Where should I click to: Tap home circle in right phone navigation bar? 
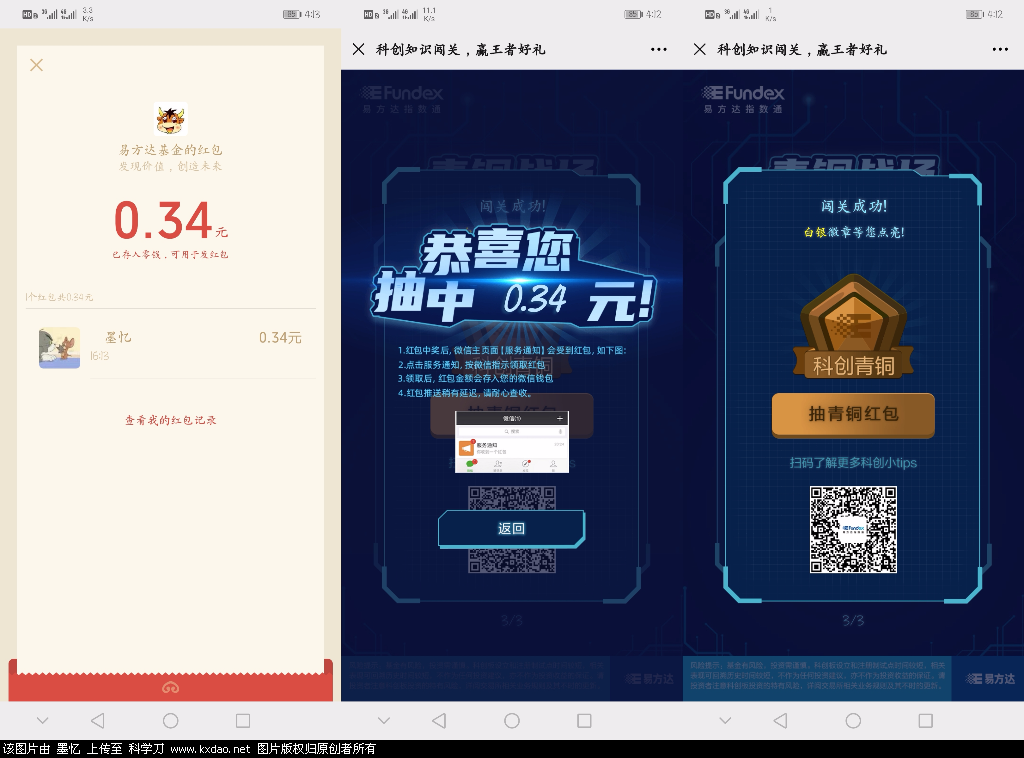tap(854, 720)
